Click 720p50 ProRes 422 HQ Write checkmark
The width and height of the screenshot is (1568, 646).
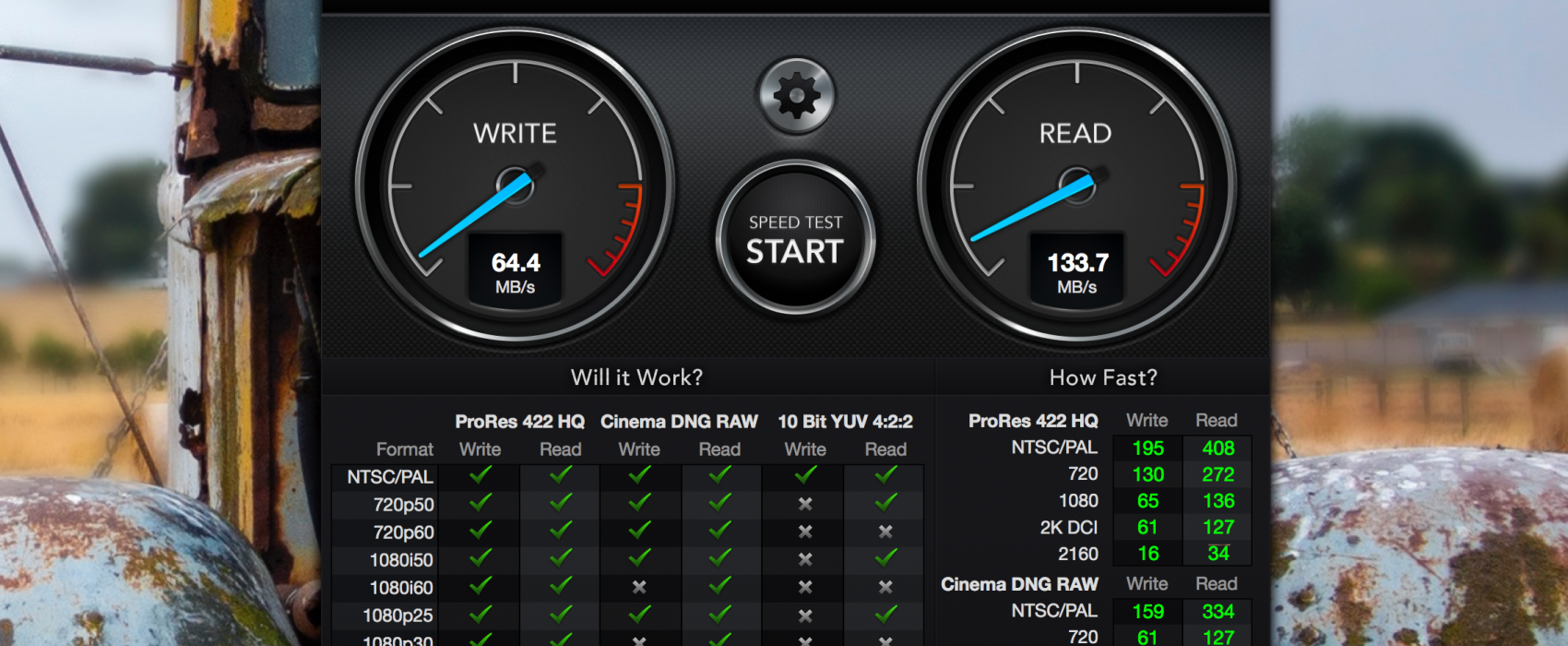pyautogui.click(x=481, y=503)
